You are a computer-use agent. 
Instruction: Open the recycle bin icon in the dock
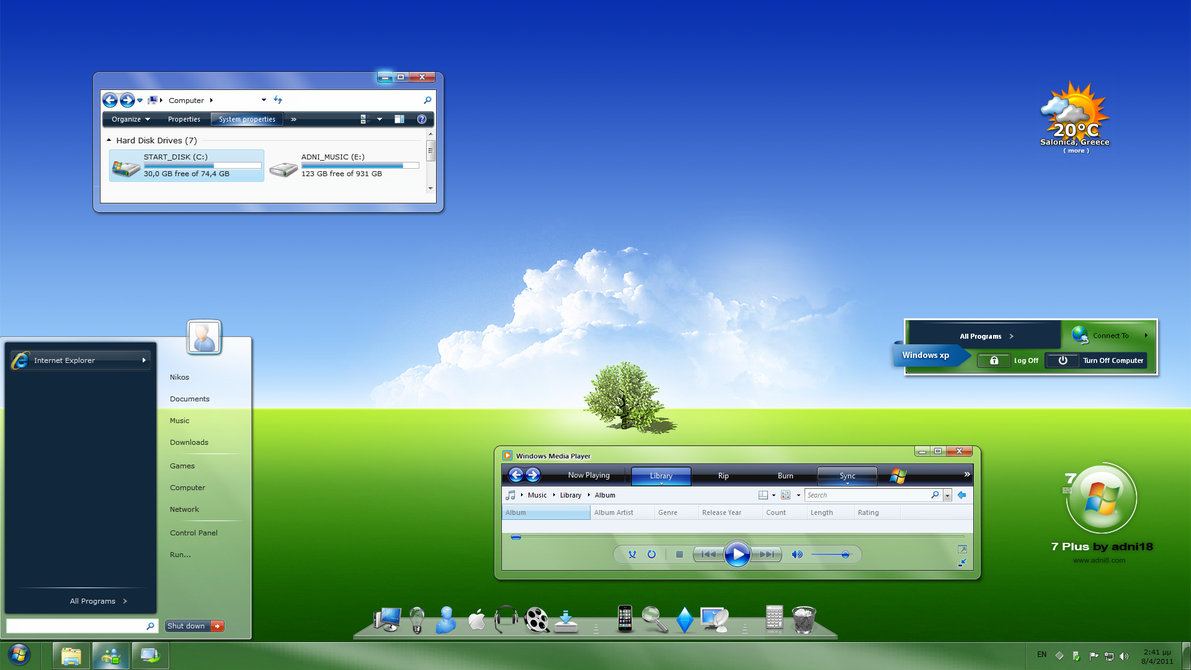point(804,620)
